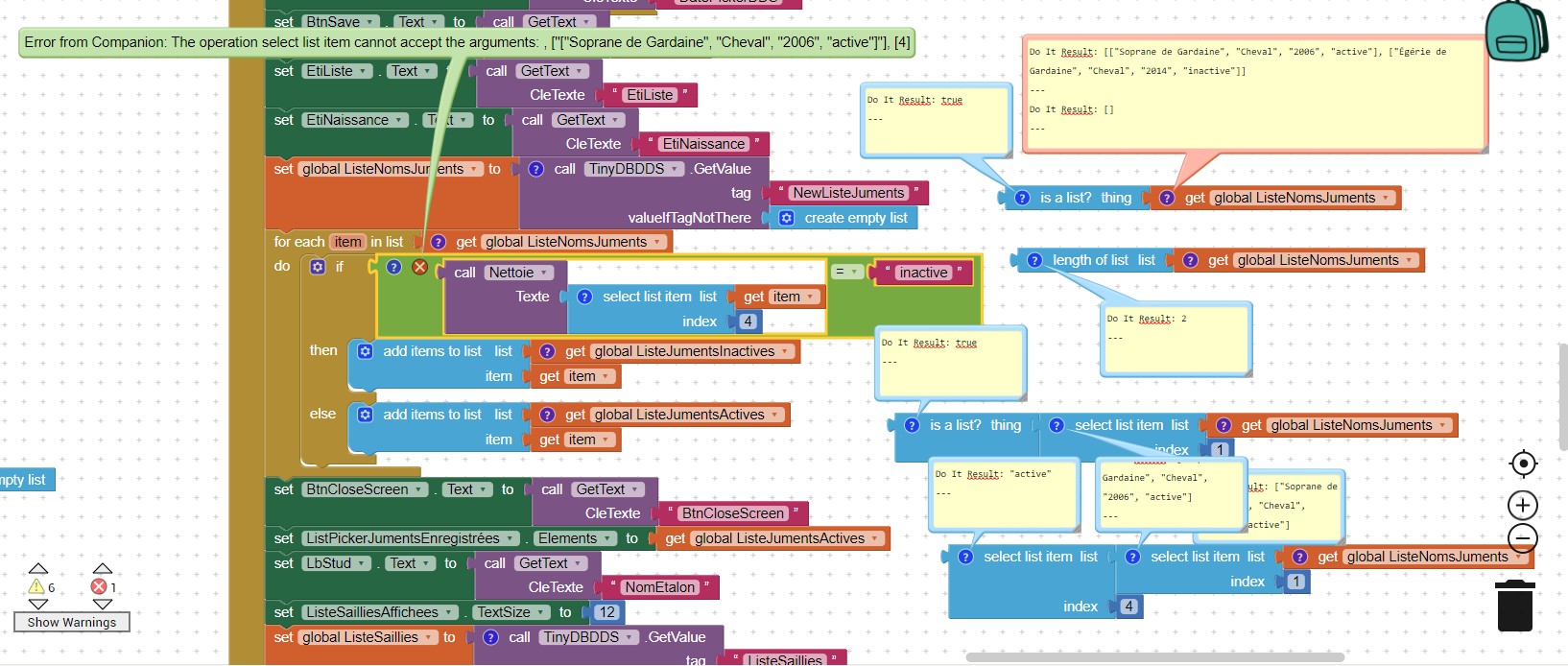Go to previous error with up arrow
Screen dimensions: 1568x666
103,568
